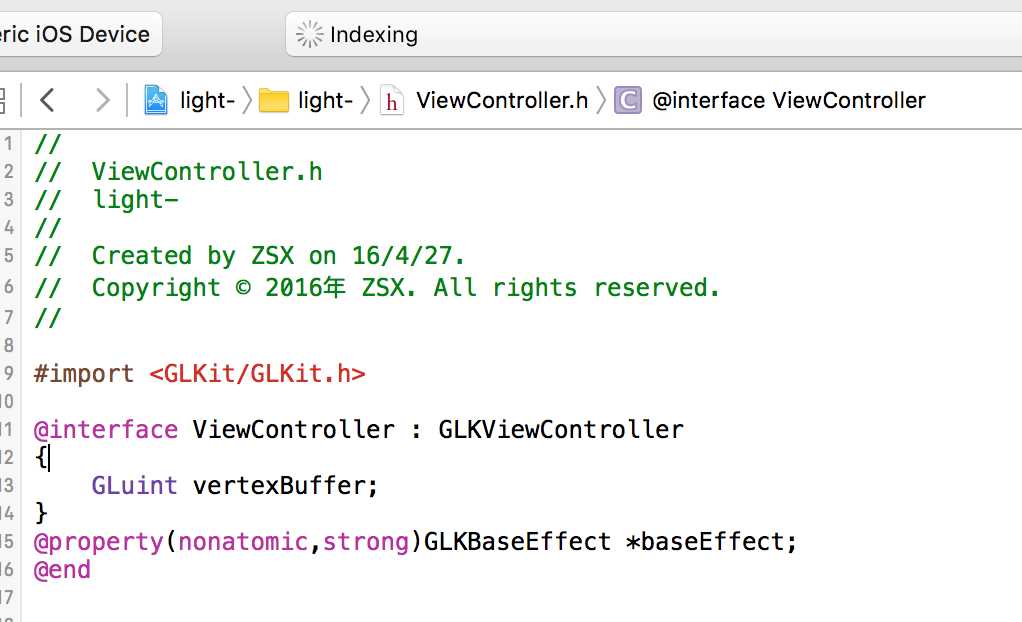Place cursor on GLuint vertexBuffer line

pyautogui.click(x=234, y=486)
